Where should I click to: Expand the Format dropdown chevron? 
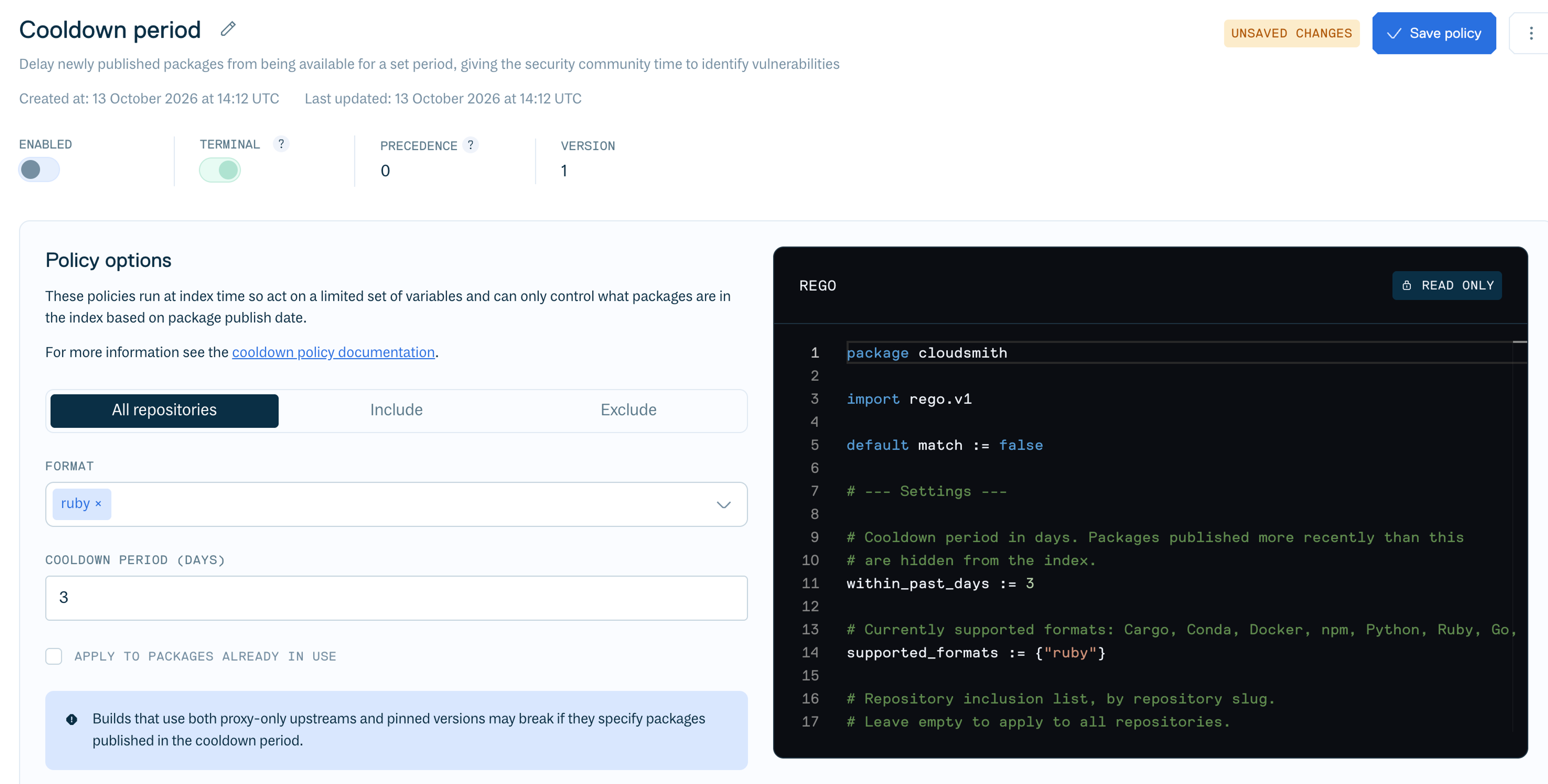point(724,505)
